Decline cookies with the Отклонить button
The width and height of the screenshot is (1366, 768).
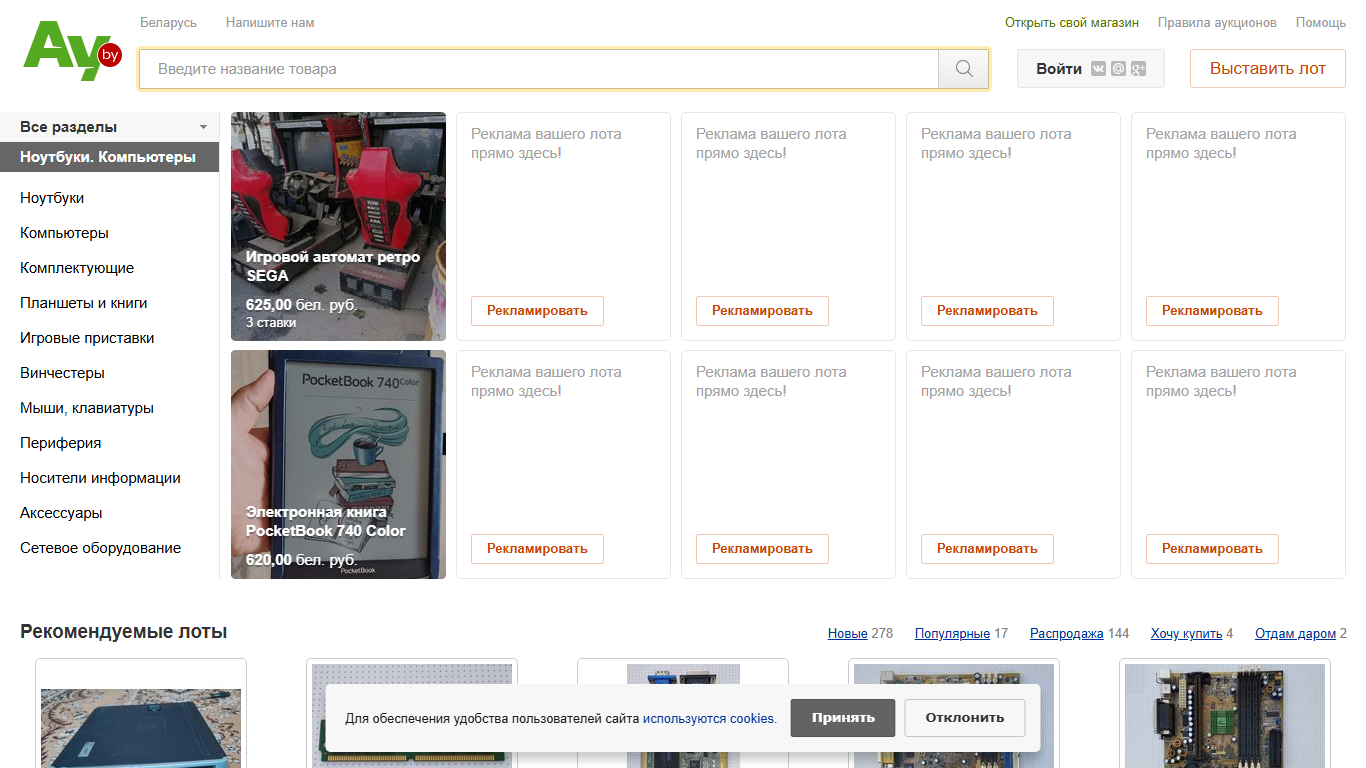pos(965,718)
